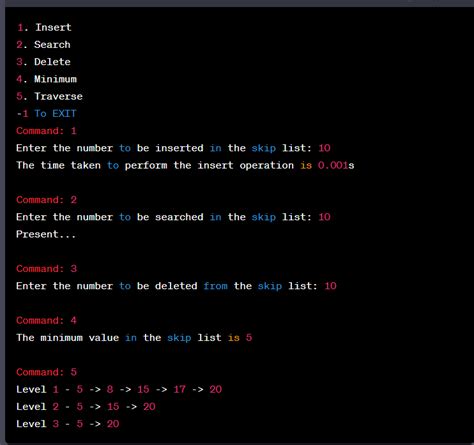Click the '-1 To EXIT' line

click(46, 114)
